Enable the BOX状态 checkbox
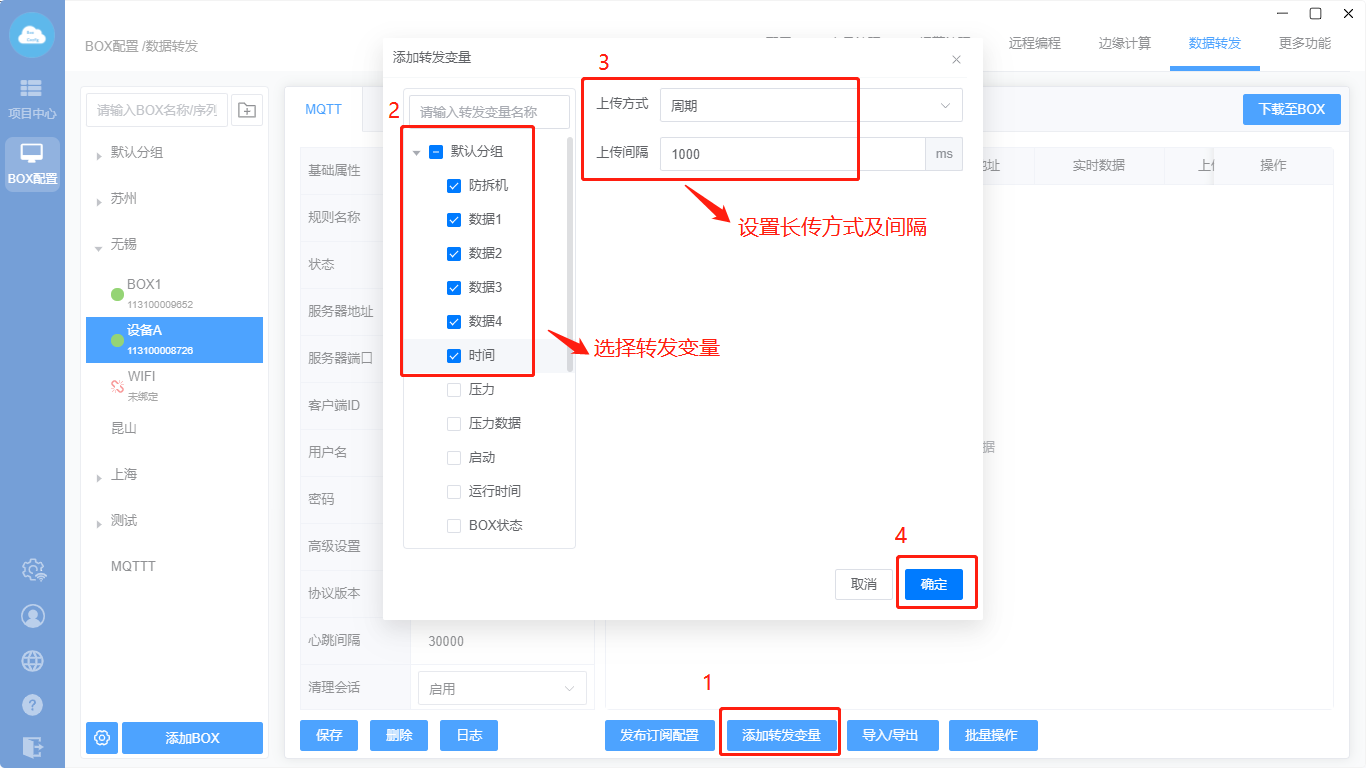The image size is (1366, 768). 454,526
